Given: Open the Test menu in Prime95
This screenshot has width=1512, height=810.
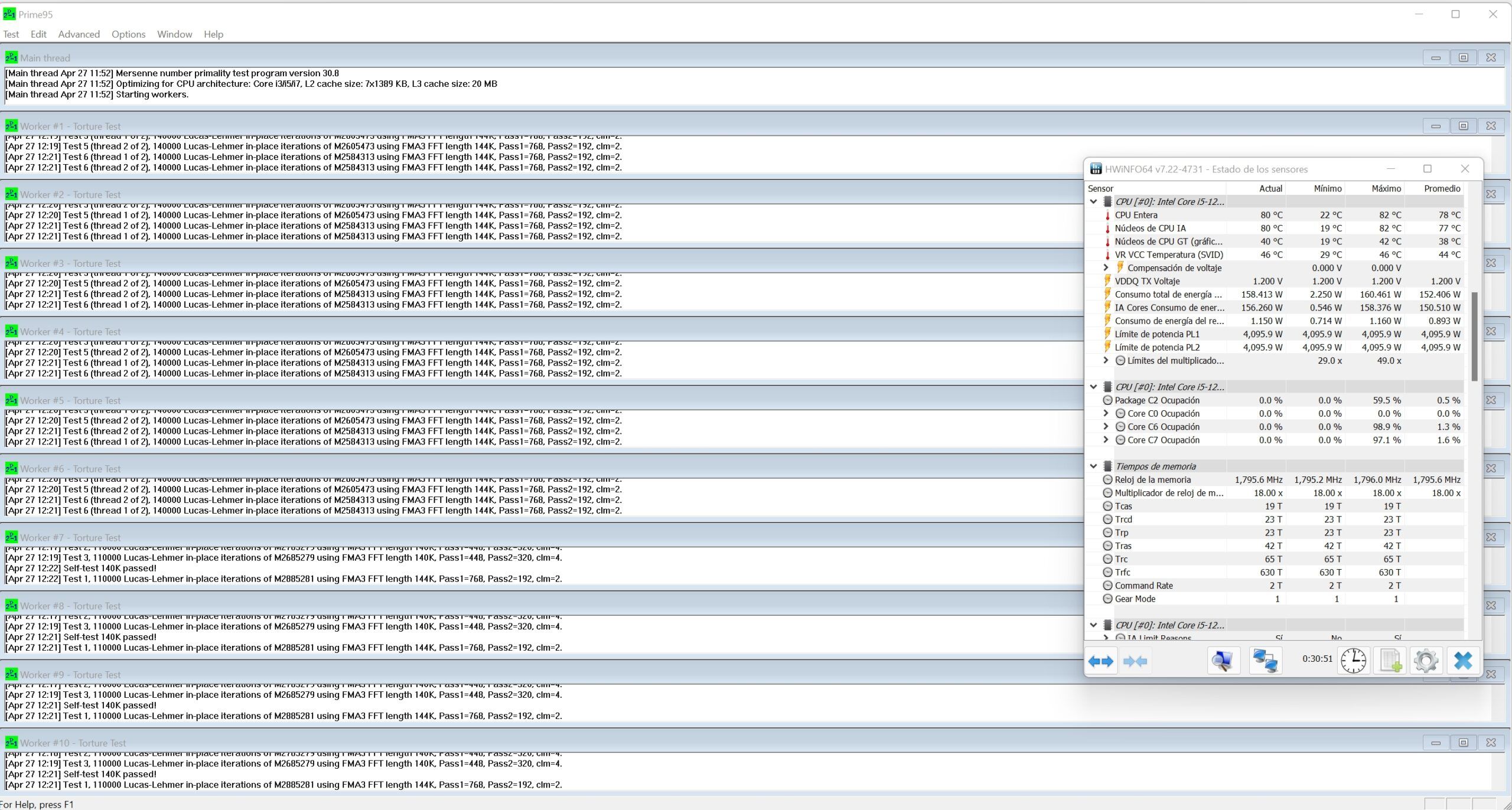Looking at the screenshot, I should pos(11,34).
